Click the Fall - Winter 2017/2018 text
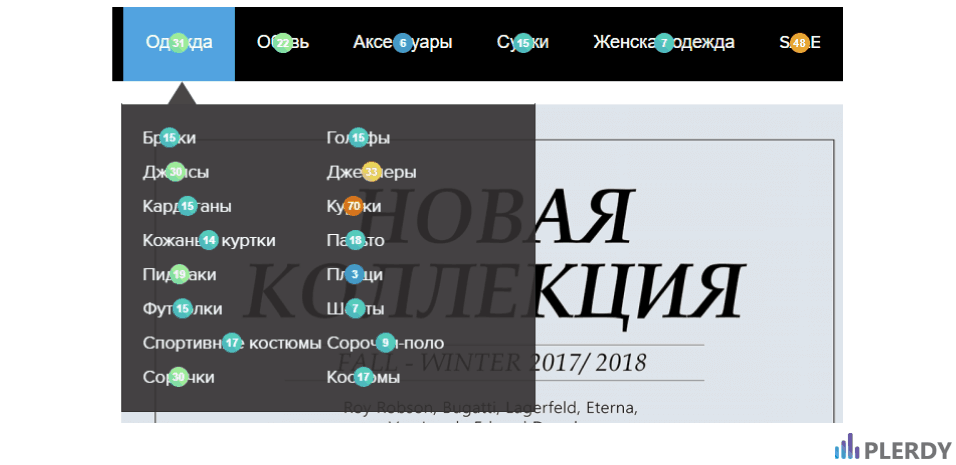This screenshot has width=956, height=465. [492, 363]
